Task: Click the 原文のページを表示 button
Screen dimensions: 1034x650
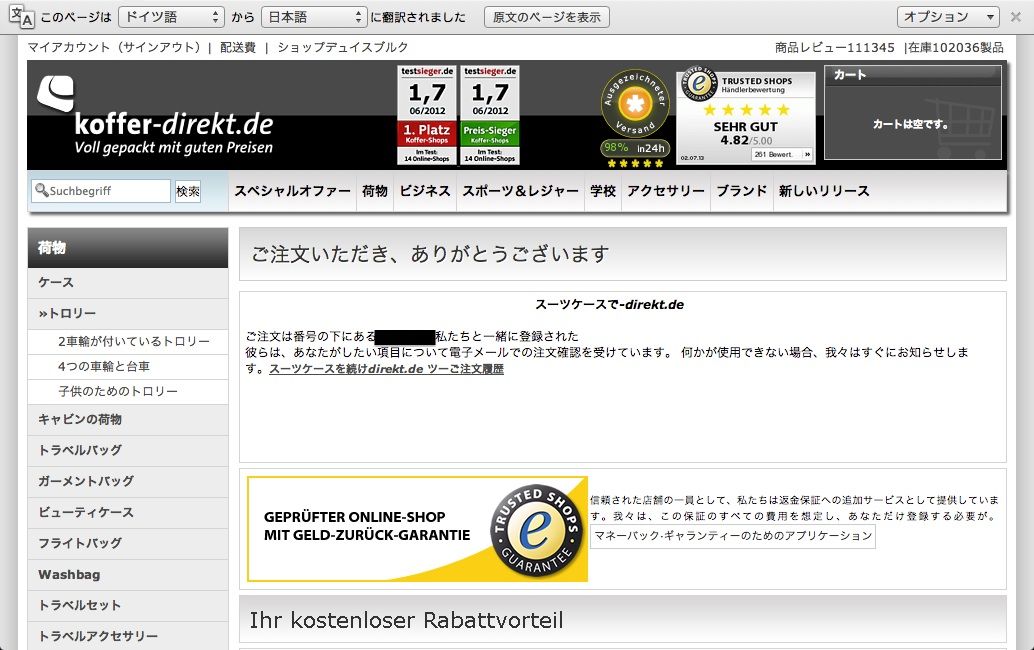Action: pos(547,17)
